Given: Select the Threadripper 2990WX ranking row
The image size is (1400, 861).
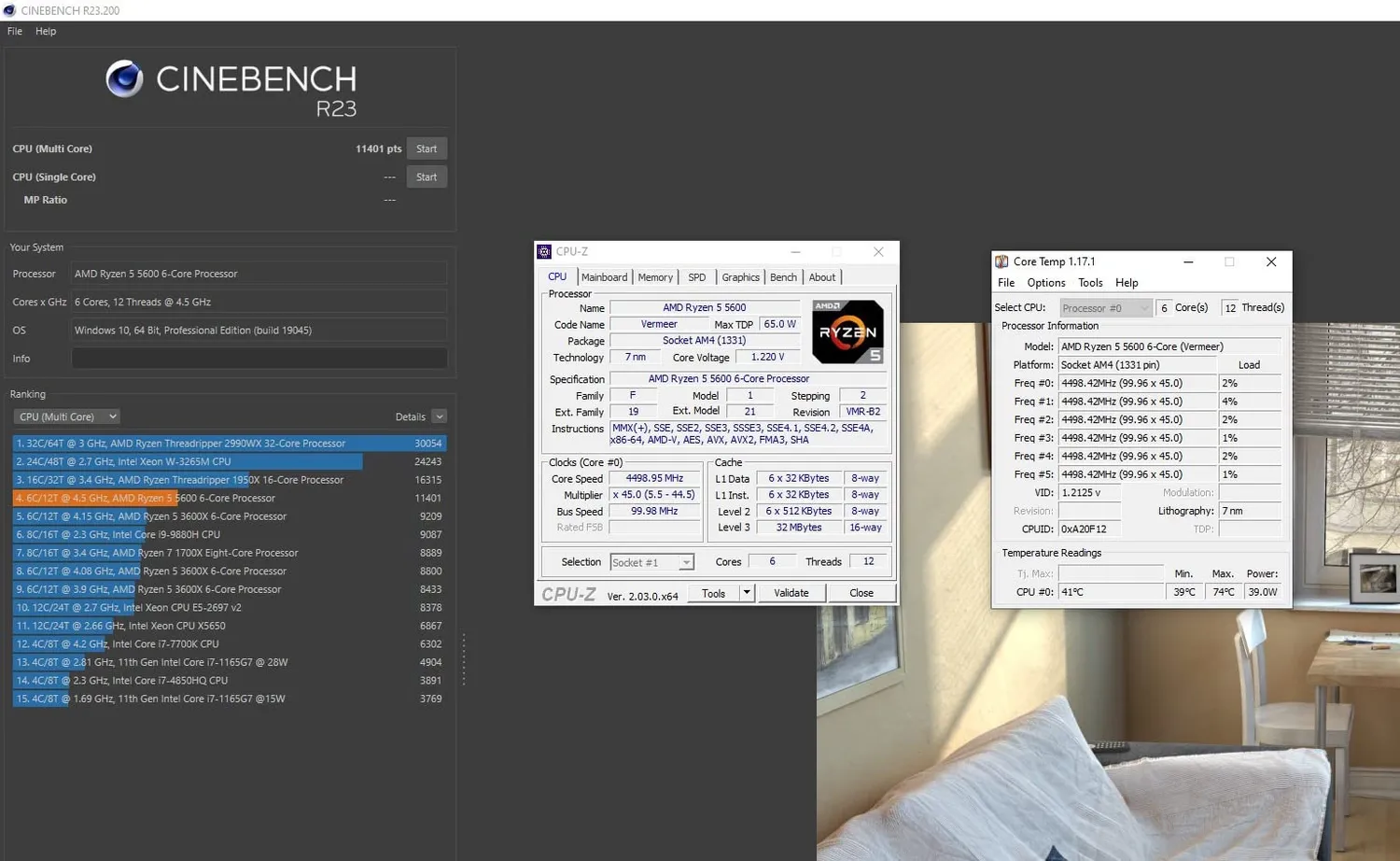Looking at the screenshot, I should point(230,444).
